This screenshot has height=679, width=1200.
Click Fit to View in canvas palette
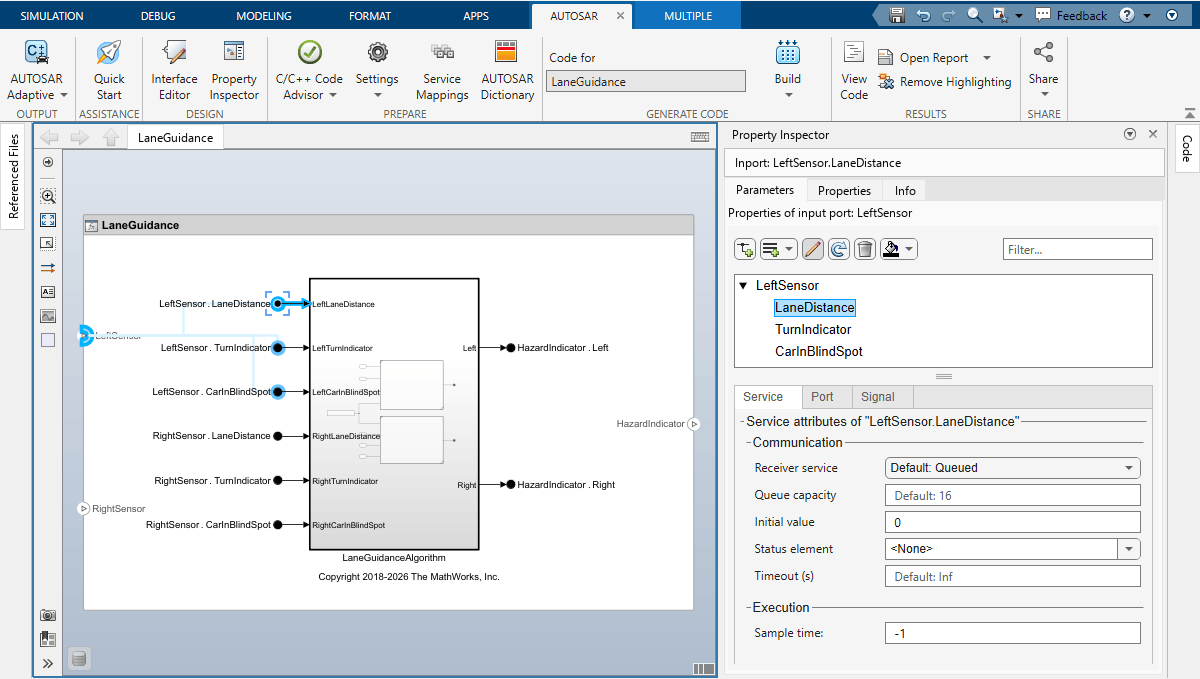(x=48, y=220)
